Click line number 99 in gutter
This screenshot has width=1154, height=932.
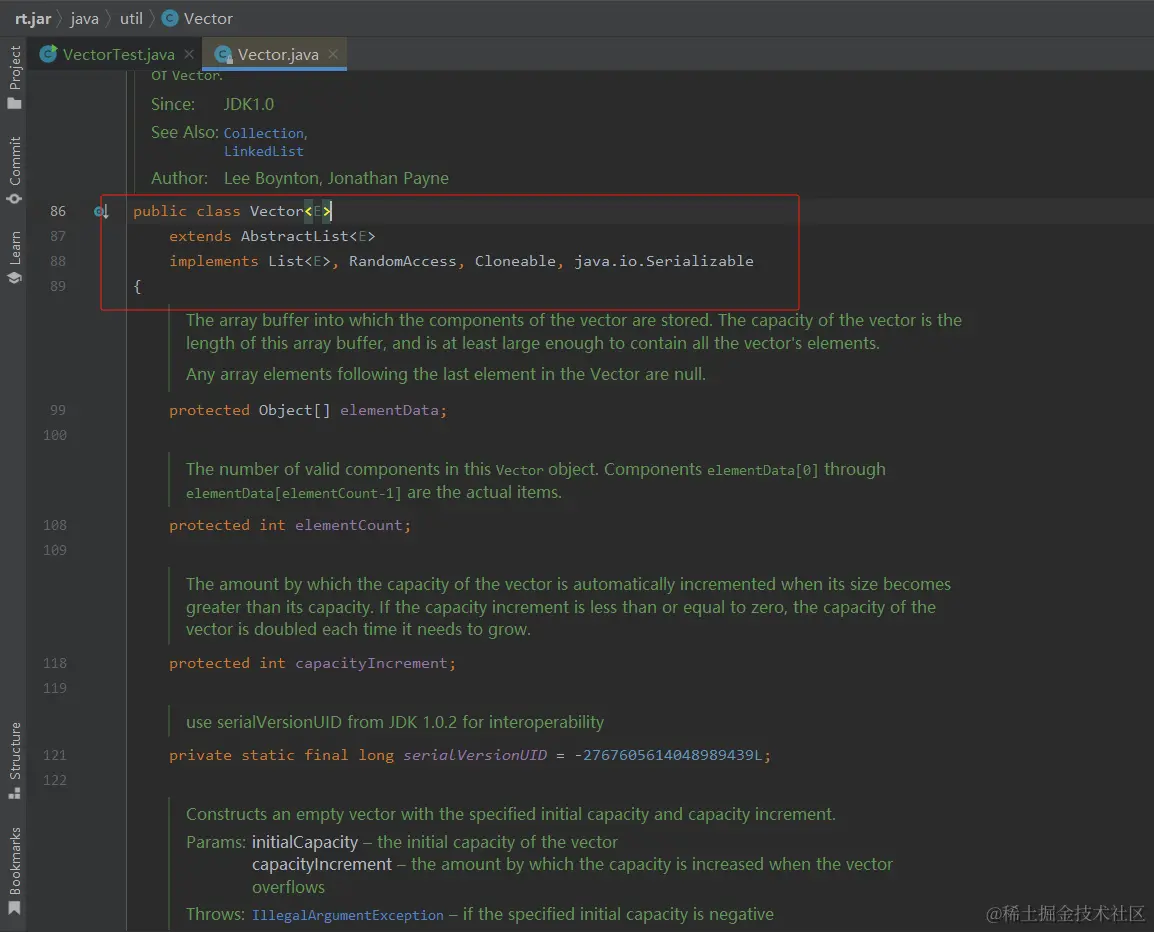(58, 410)
